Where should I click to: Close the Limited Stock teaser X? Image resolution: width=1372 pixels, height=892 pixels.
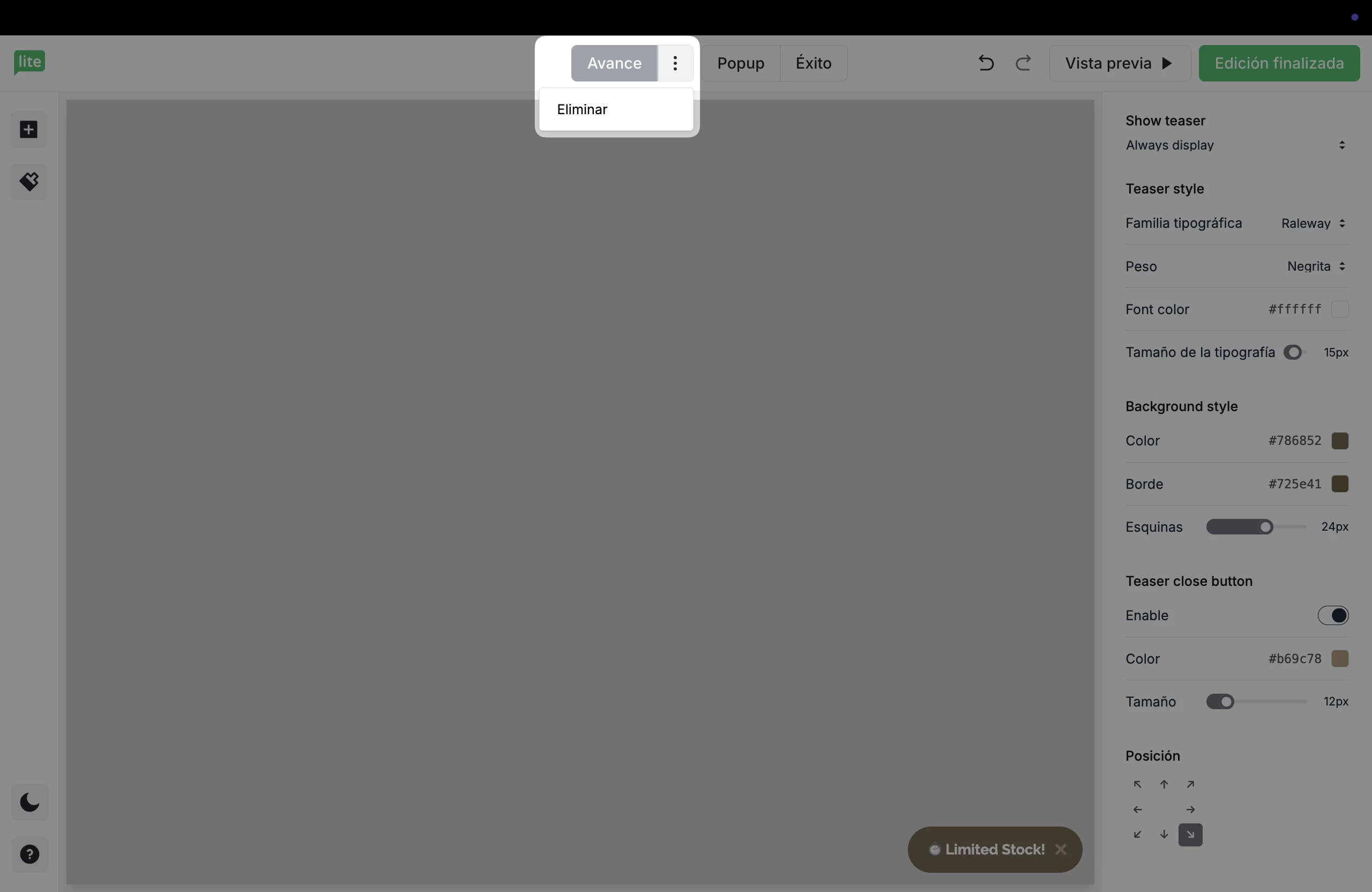pyautogui.click(x=1061, y=849)
